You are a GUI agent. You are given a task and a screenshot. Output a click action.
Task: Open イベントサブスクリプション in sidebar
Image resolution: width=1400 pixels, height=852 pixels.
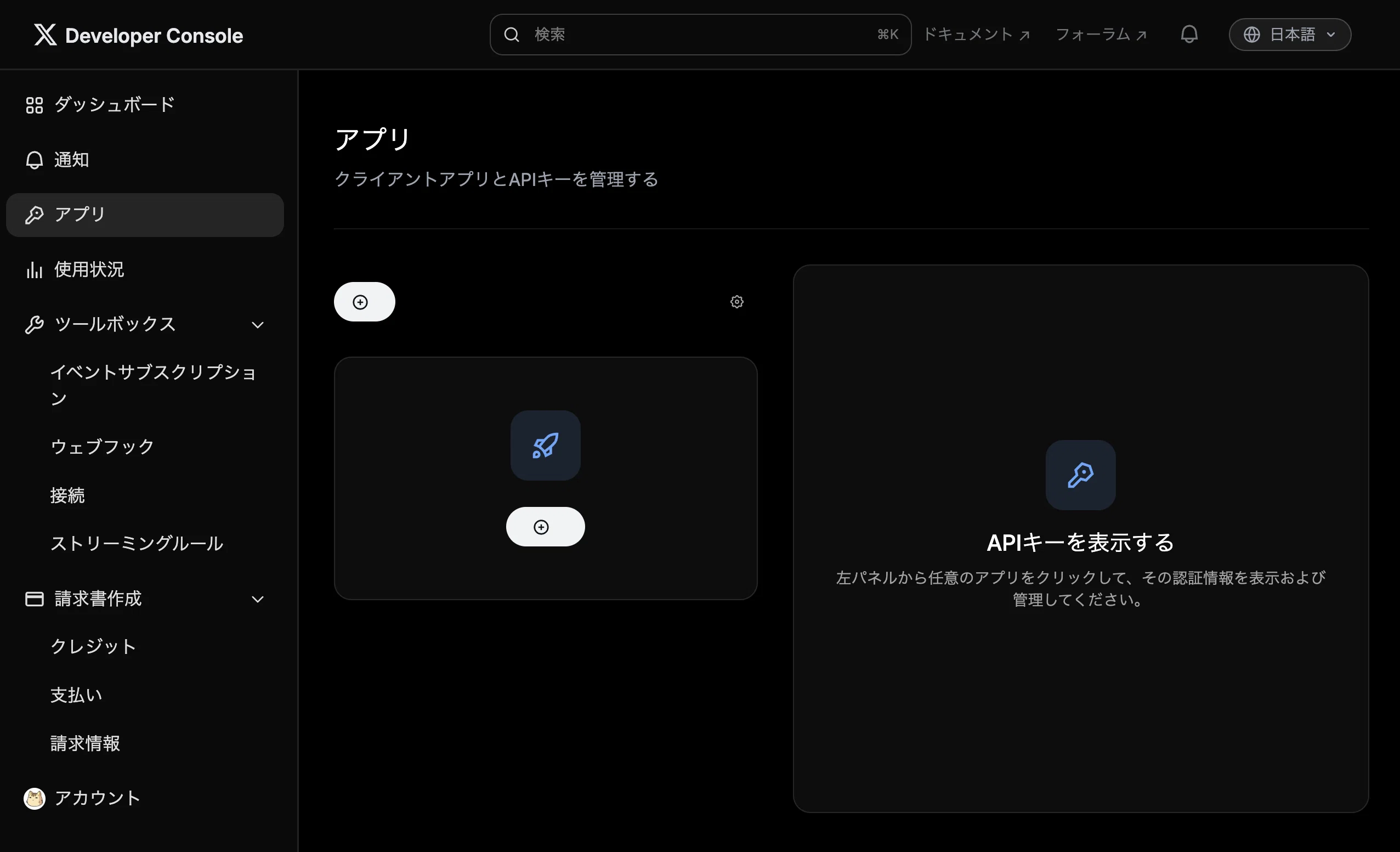pyautogui.click(x=154, y=385)
